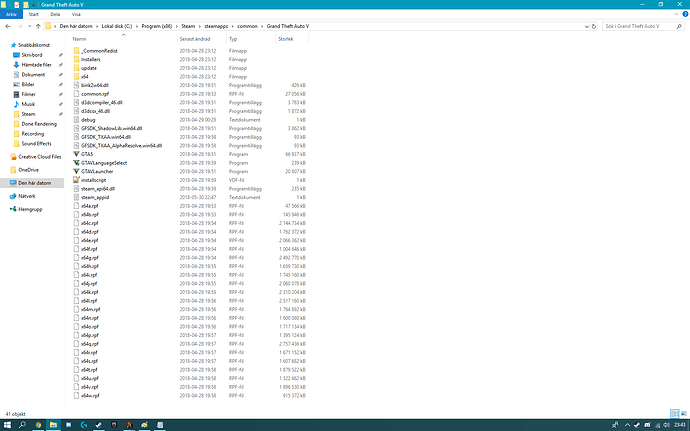Select the GTAVLauncher program
This screenshot has width=690, height=431.
pyautogui.click(x=97, y=172)
